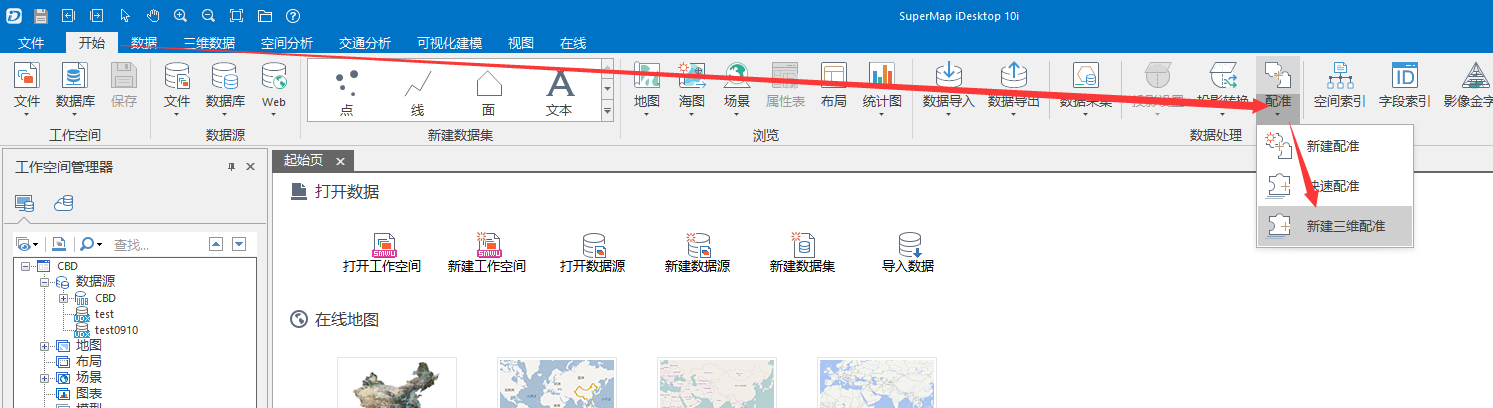Switch to cloud database view icon
The image size is (1493, 408).
coord(64,203)
